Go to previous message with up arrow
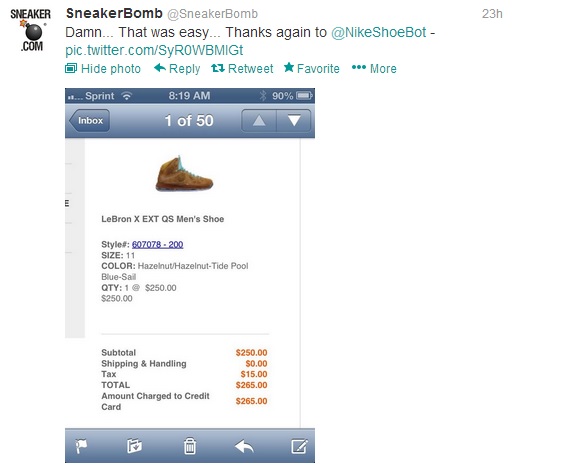This screenshot has width=570, height=470. 259,121
